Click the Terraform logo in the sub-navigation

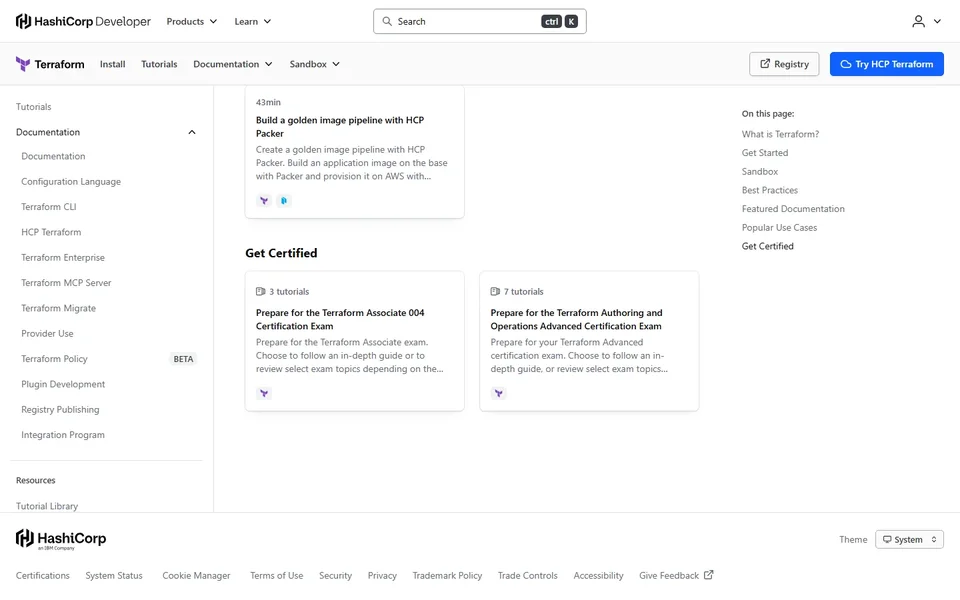coord(50,64)
